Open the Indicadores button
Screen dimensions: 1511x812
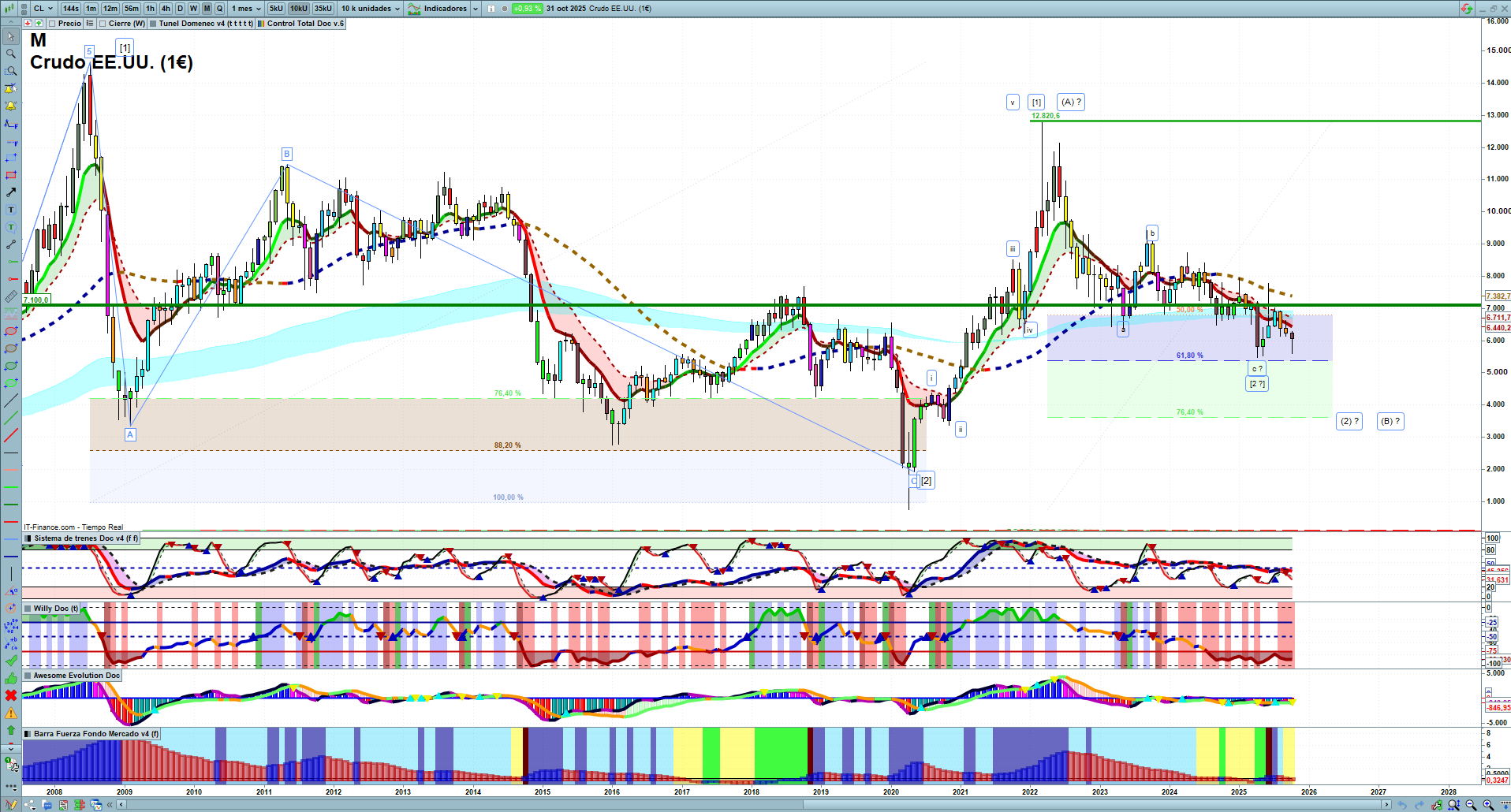438,9
